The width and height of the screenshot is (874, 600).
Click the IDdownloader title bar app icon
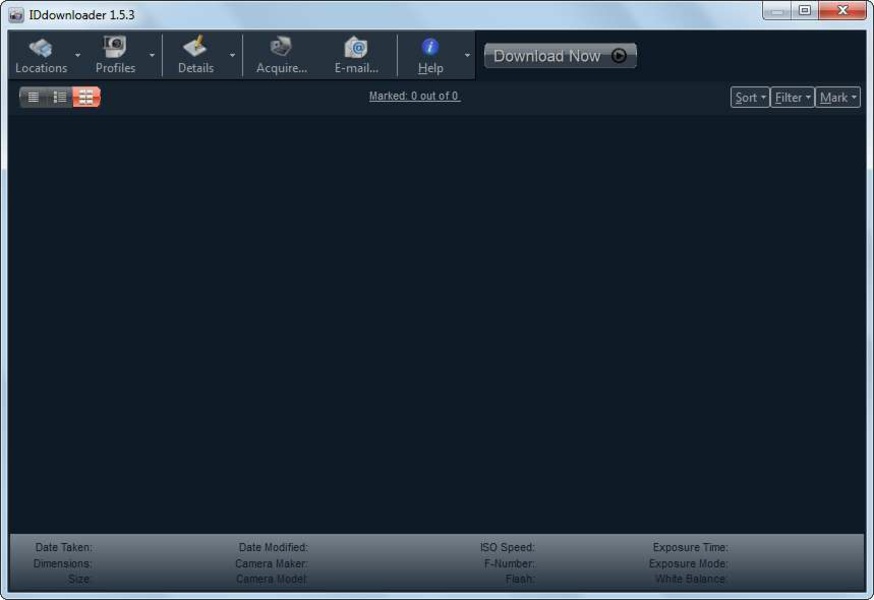tap(16, 14)
